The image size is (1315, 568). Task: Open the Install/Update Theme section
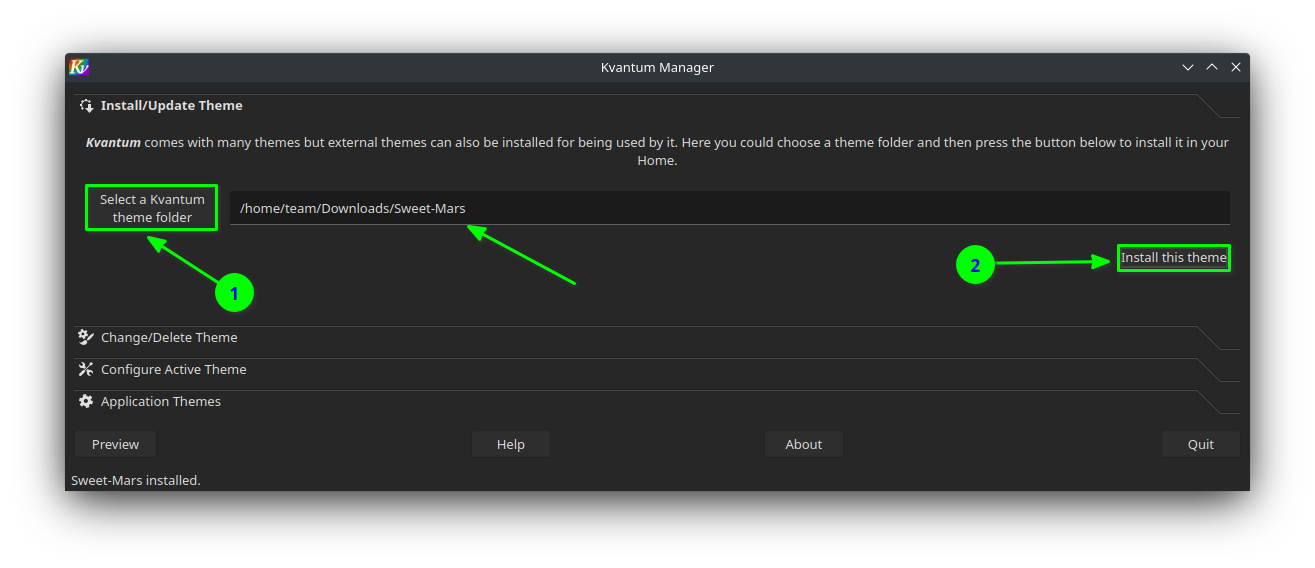(x=657, y=105)
